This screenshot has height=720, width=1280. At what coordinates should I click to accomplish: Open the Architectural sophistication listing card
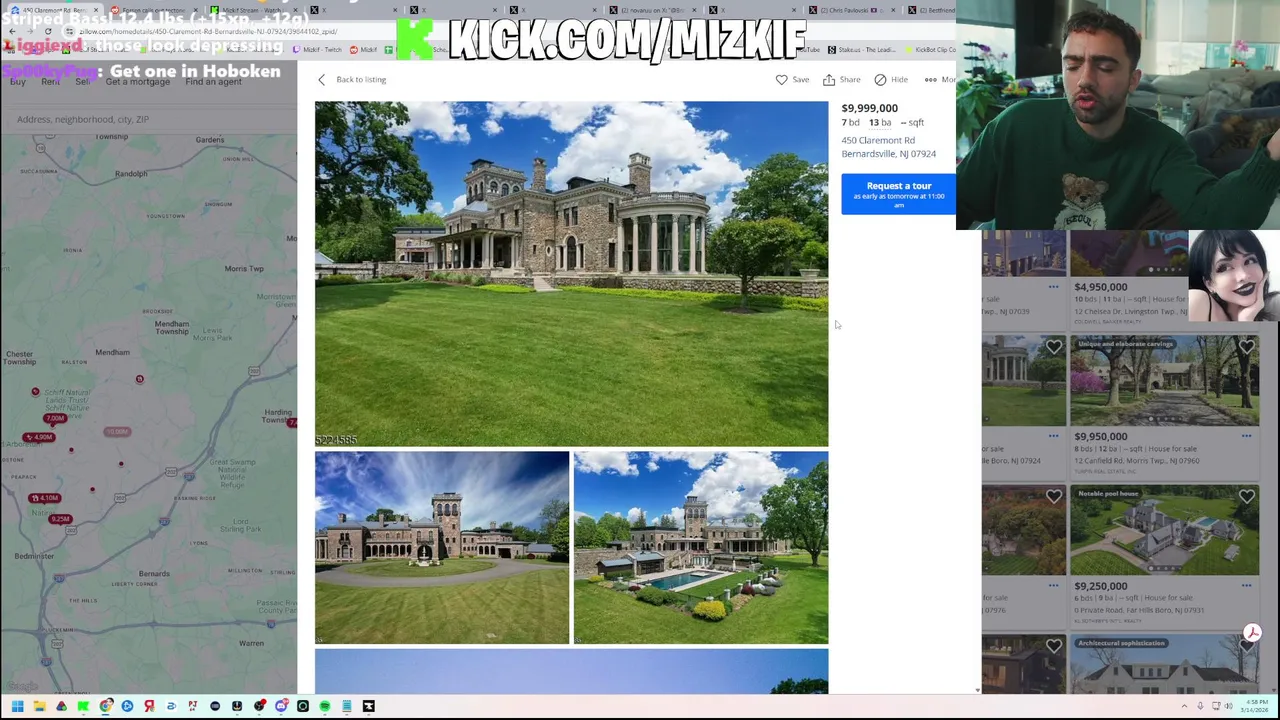[x=1165, y=663]
